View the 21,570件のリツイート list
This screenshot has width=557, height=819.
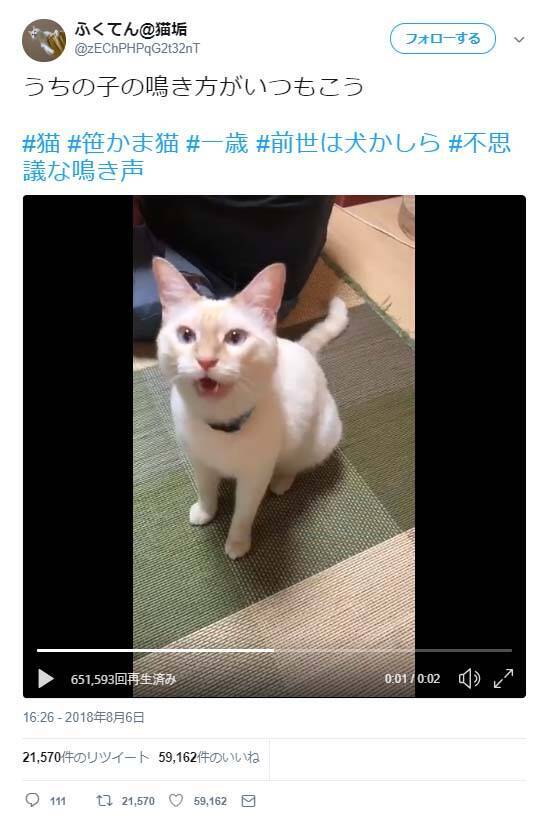(x=86, y=757)
